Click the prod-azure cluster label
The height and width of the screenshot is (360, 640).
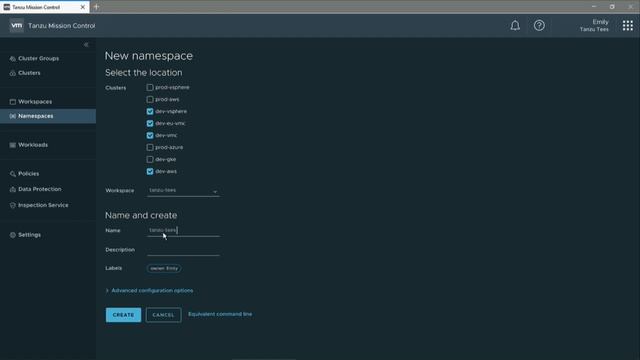[169, 147]
